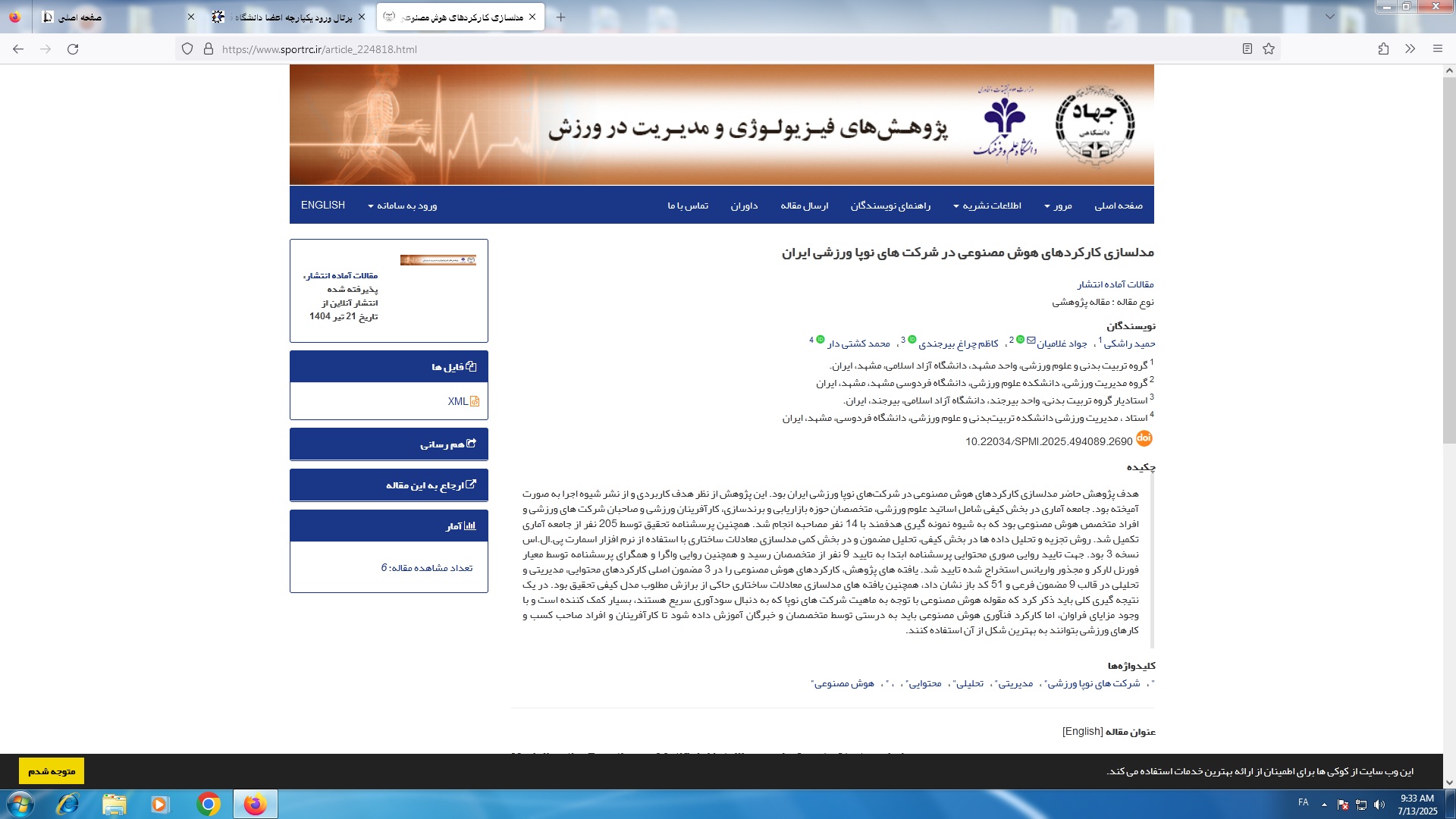The width and height of the screenshot is (1456, 819).
Task: Open author کاظم چراغ بیرجندی link
Action: 959,344
